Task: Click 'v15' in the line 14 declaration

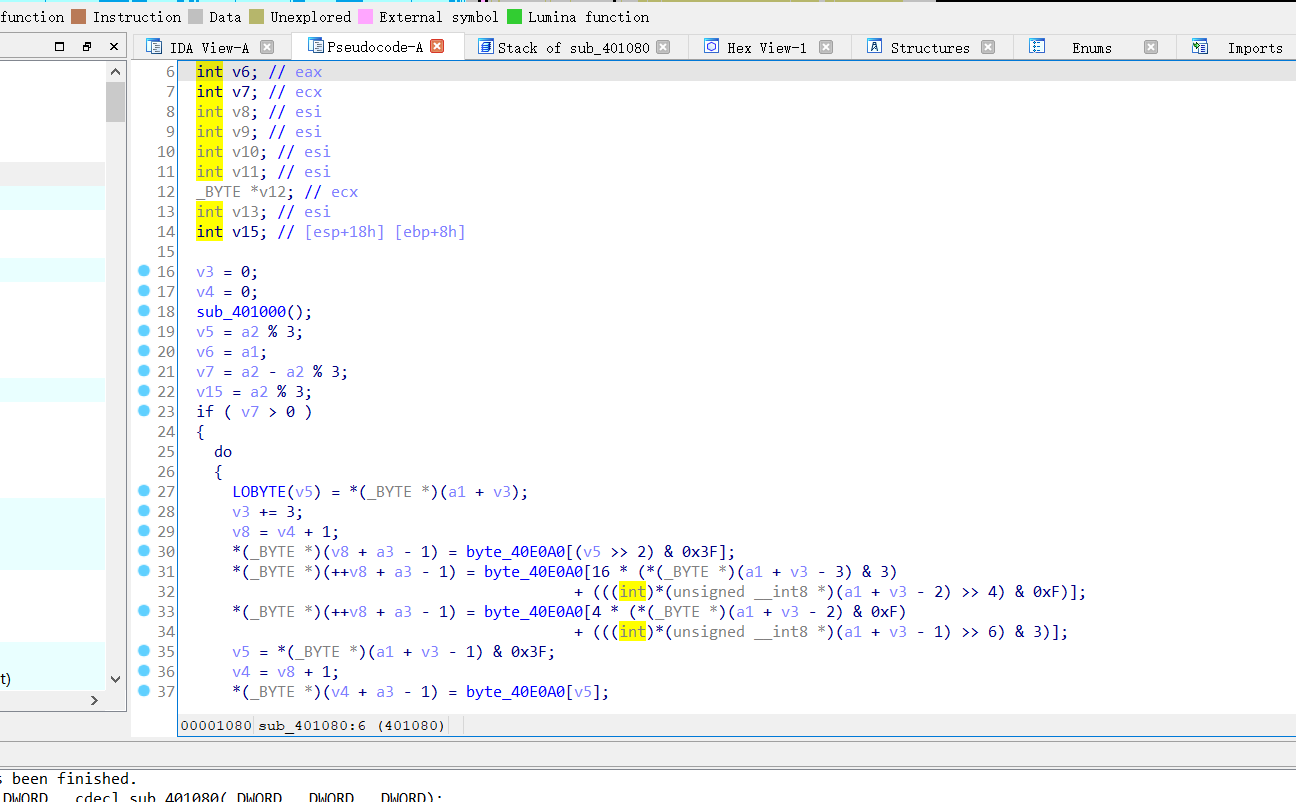Action: [x=245, y=231]
